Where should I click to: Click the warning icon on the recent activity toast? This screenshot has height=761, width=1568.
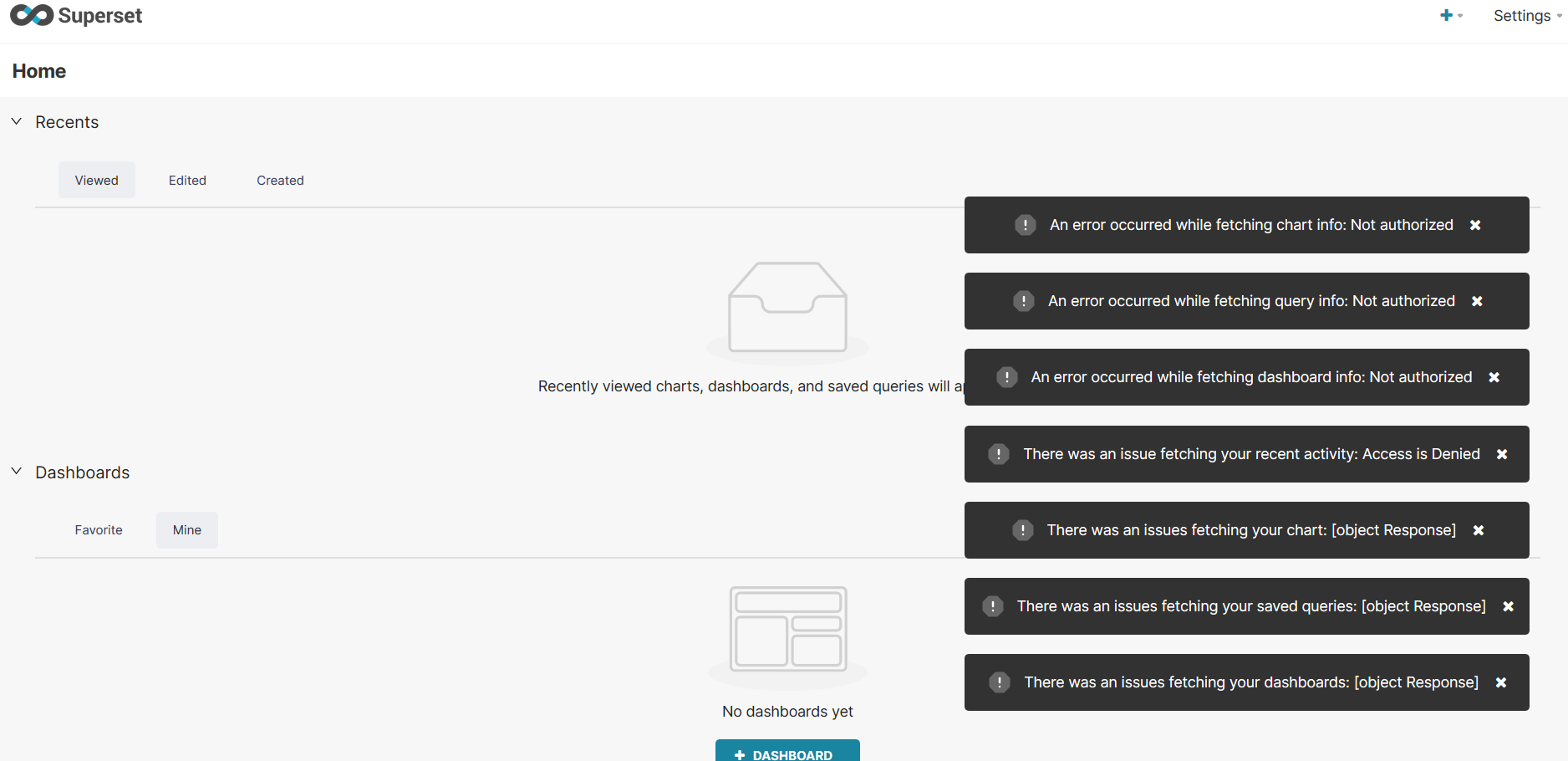998,454
